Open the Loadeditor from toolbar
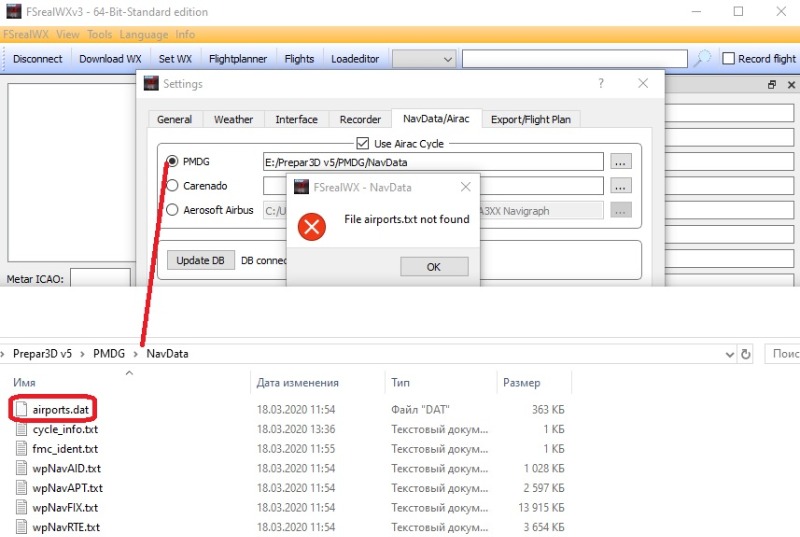The image size is (800, 537). click(355, 59)
